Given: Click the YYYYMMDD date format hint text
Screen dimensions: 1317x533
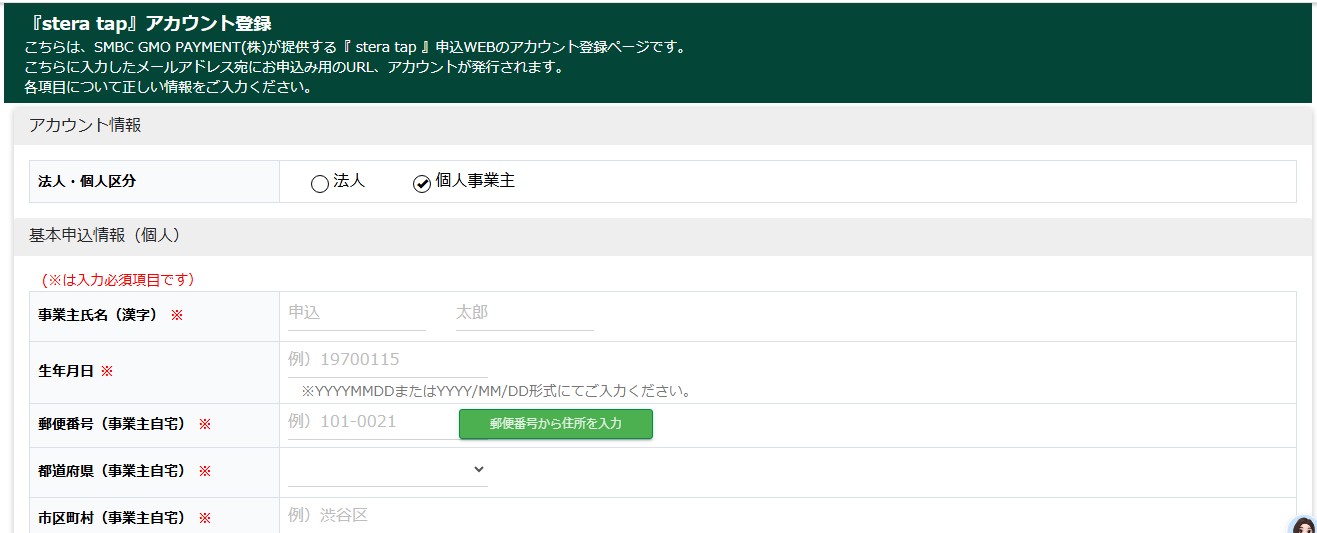Looking at the screenshot, I should [496, 391].
